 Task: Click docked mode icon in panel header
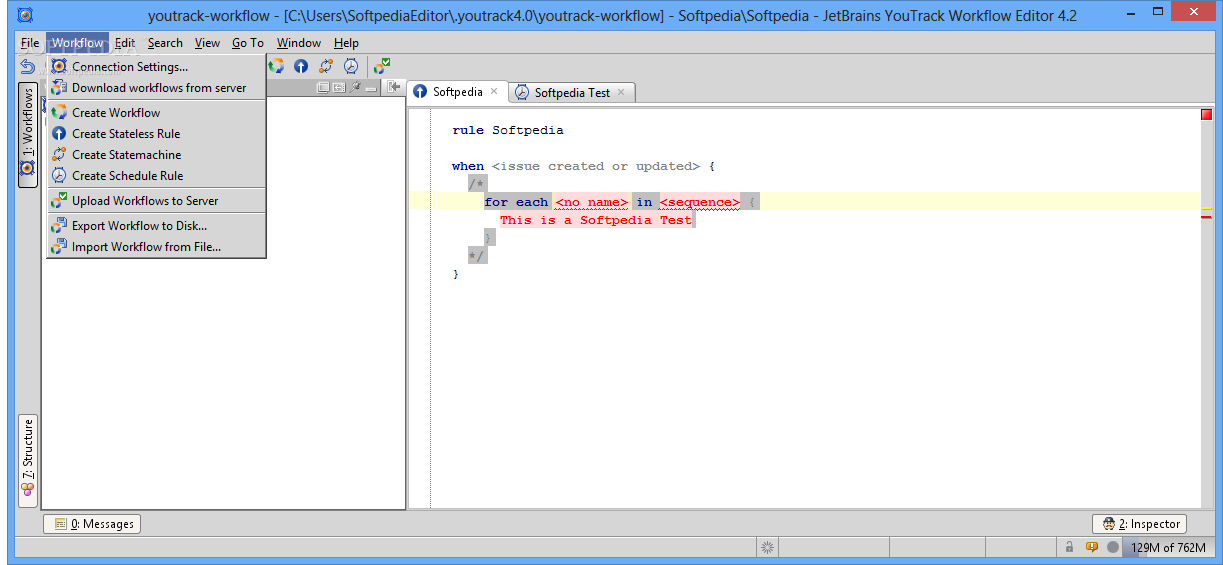click(339, 88)
